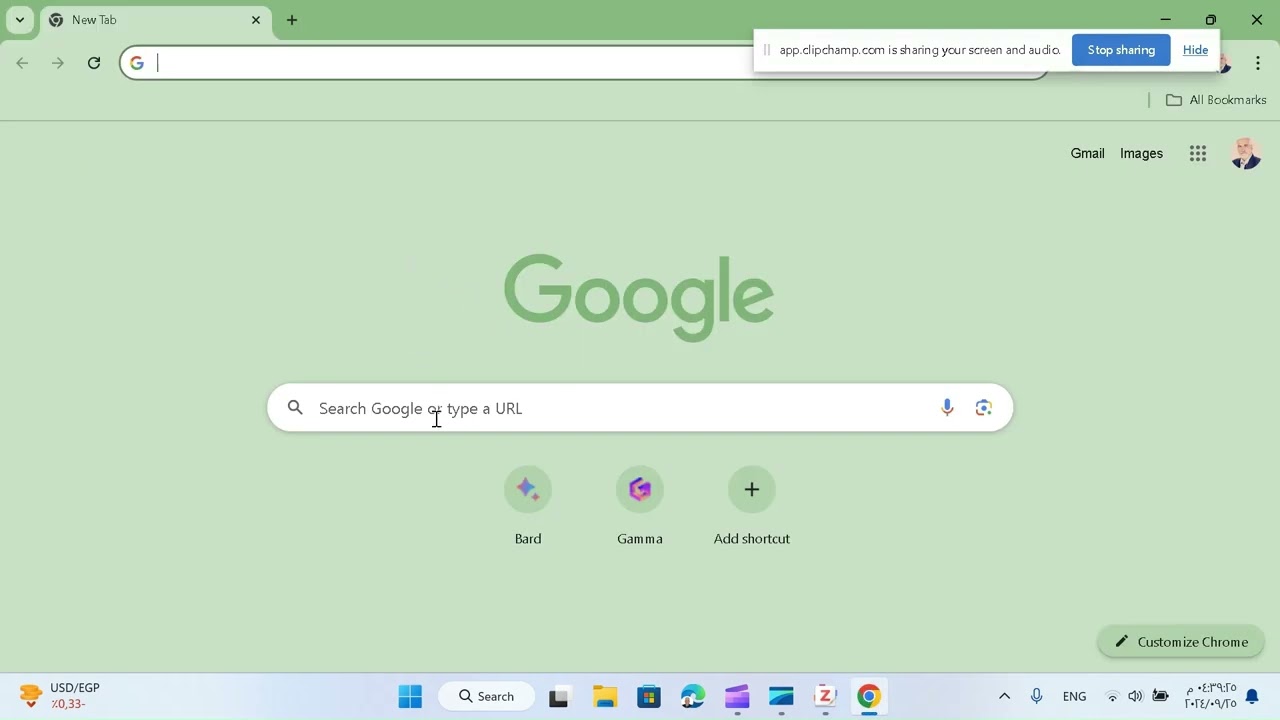Screen dimensions: 1280x720
Task: Open the Bard shortcut
Action: [x=528, y=506]
